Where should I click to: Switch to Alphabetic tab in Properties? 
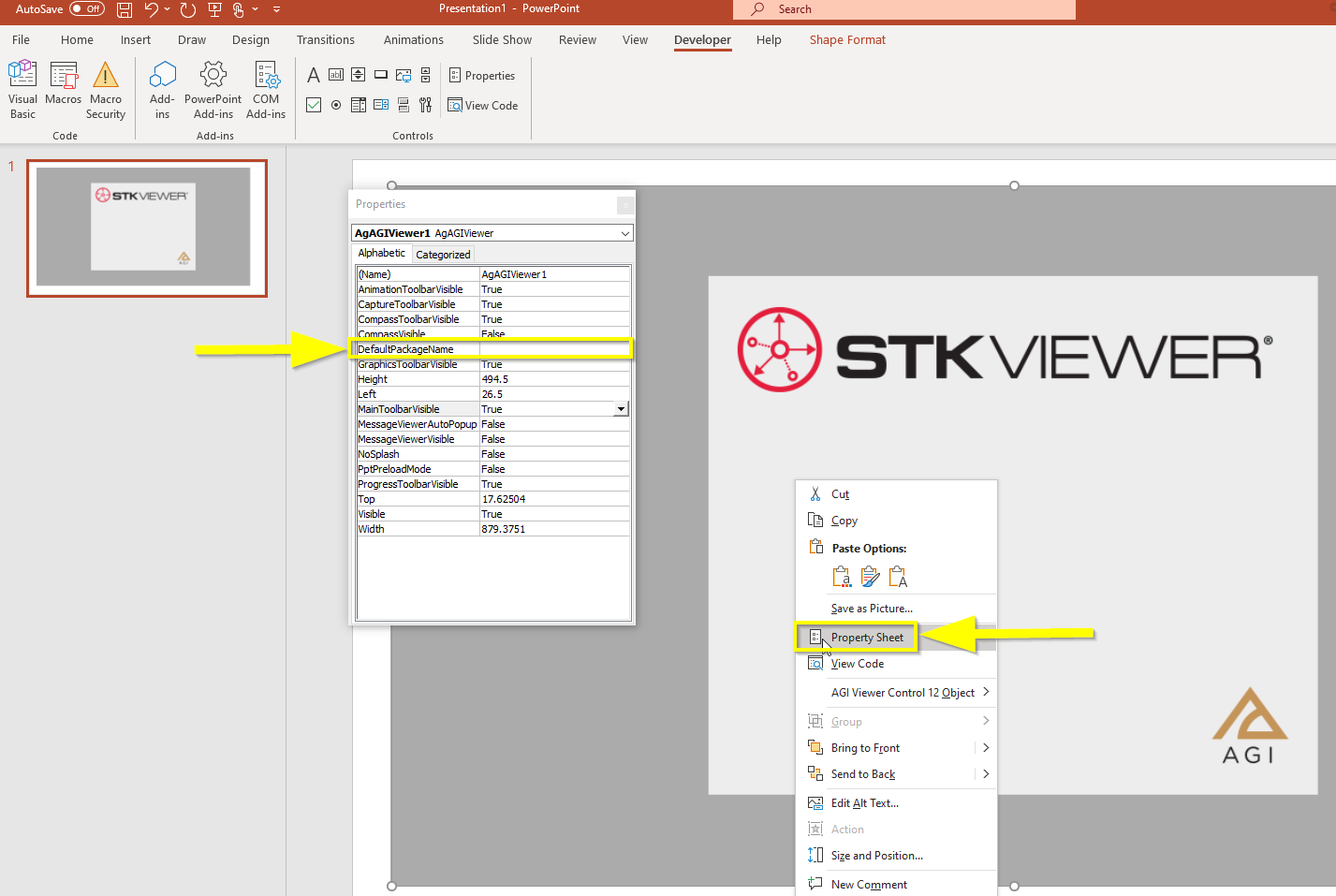[382, 254]
